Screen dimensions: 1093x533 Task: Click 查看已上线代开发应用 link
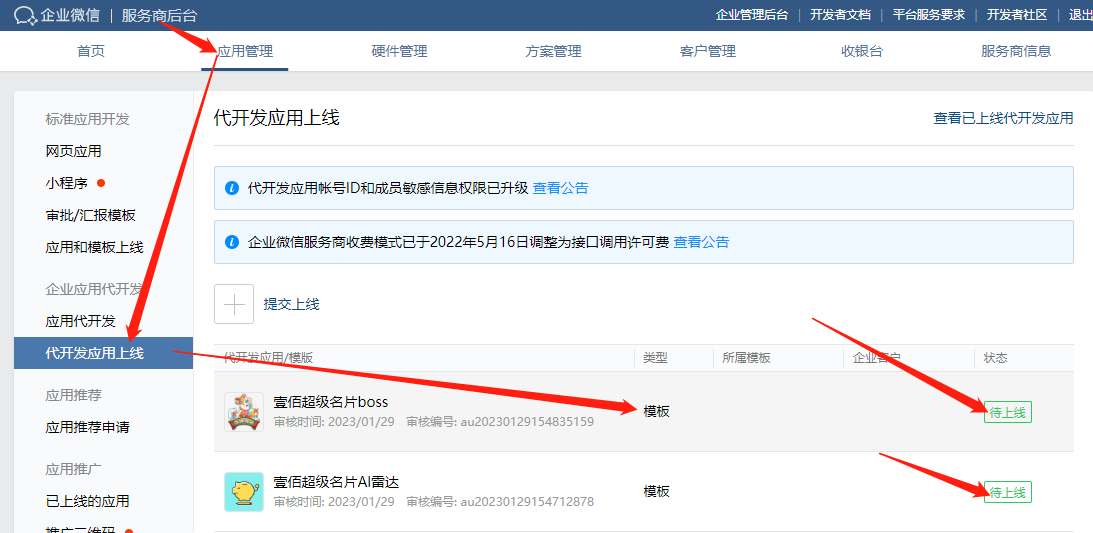[1003, 118]
